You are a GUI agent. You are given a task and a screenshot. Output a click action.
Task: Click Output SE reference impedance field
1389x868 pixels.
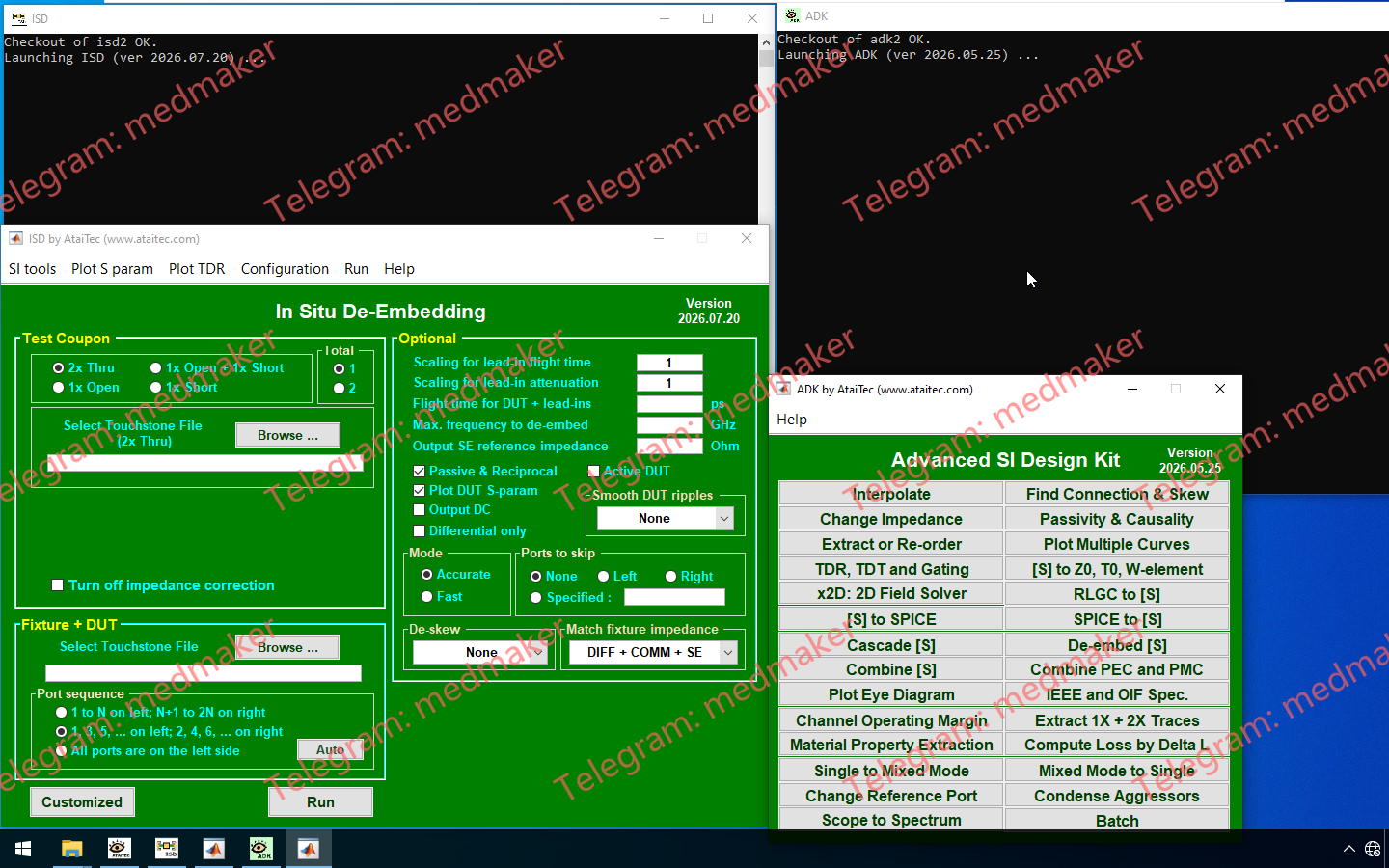pyautogui.click(x=669, y=447)
